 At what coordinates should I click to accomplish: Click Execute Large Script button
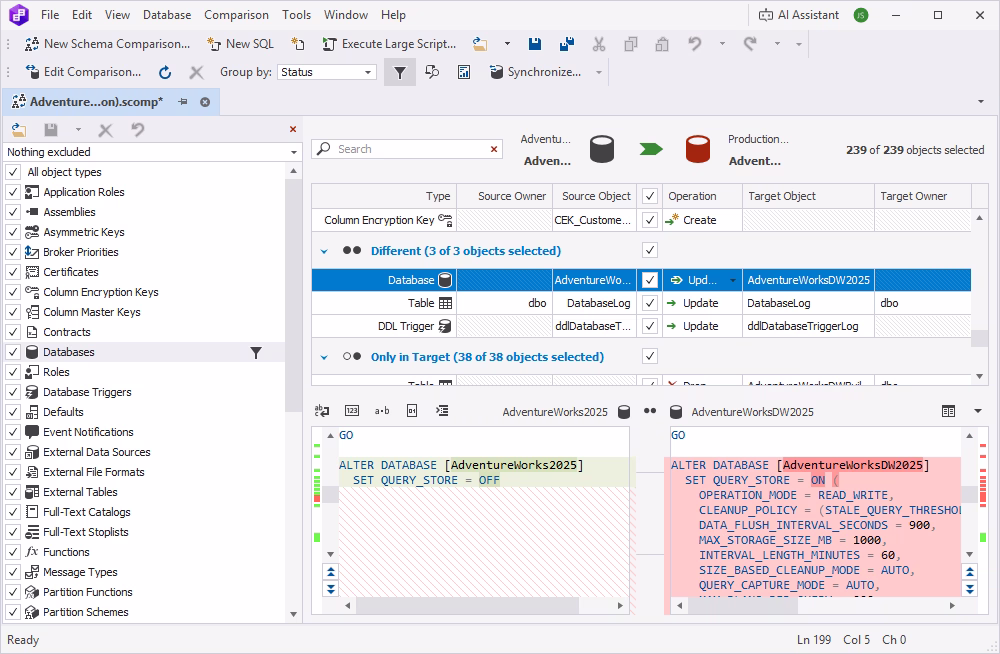(x=390, y=44)
